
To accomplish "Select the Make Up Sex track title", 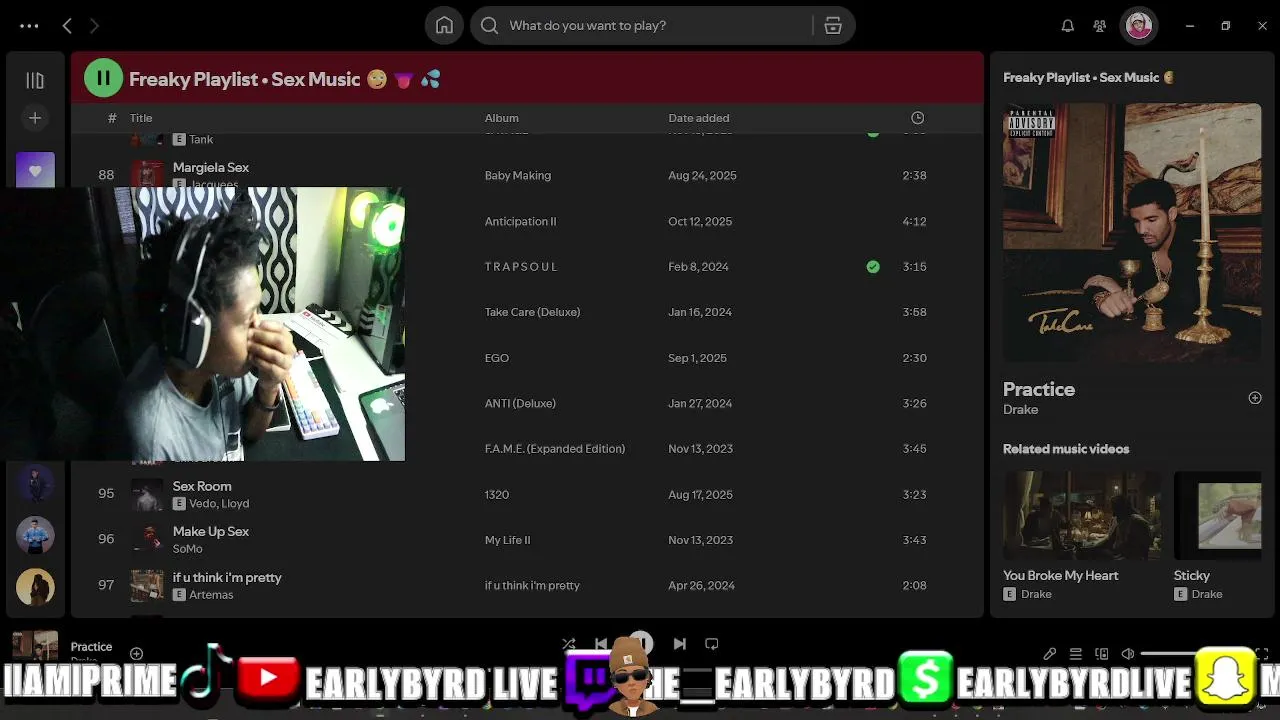I will tap(211, 531).
